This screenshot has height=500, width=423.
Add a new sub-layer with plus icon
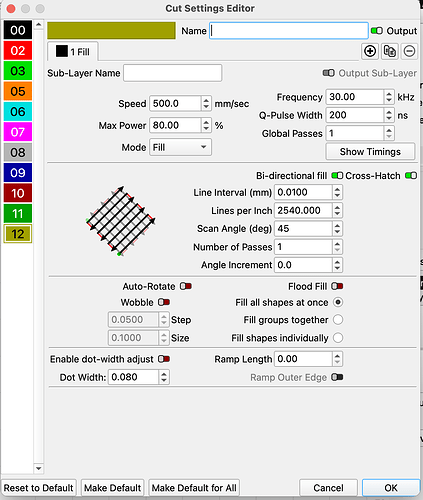(370, 51)
